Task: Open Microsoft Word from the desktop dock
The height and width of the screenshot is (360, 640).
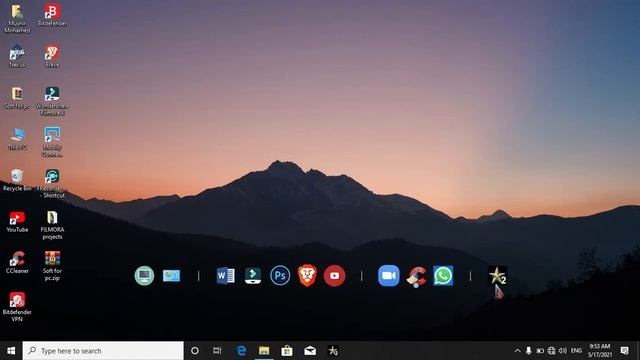Action: pos(225,276)
